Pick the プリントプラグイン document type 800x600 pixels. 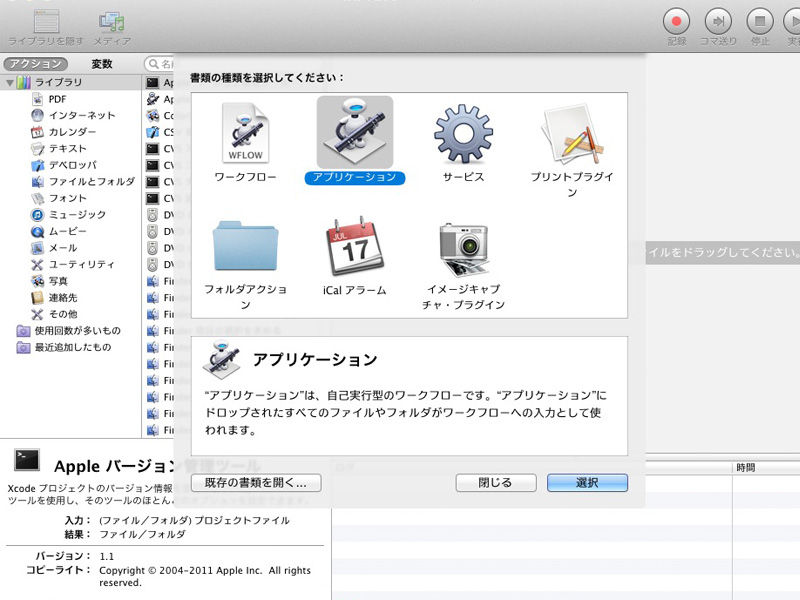pos(571,135)
